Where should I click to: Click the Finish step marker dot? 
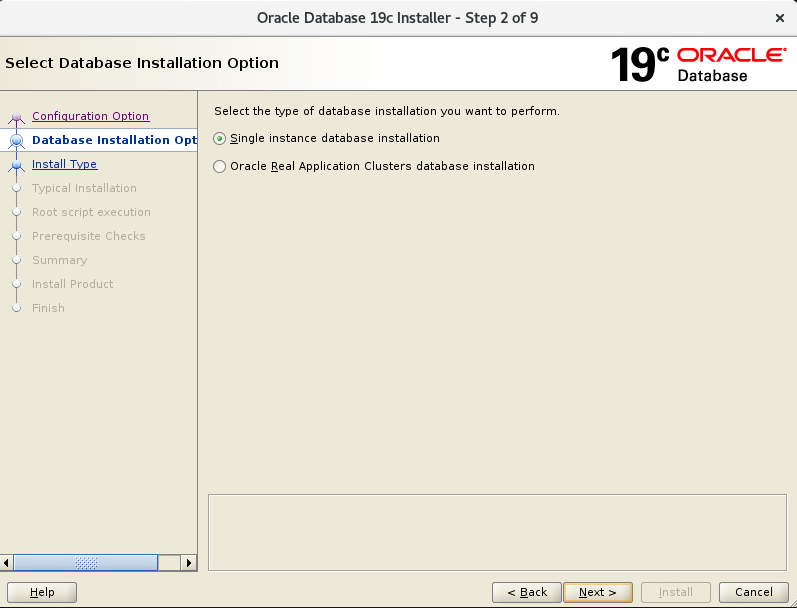pos(16,308)
